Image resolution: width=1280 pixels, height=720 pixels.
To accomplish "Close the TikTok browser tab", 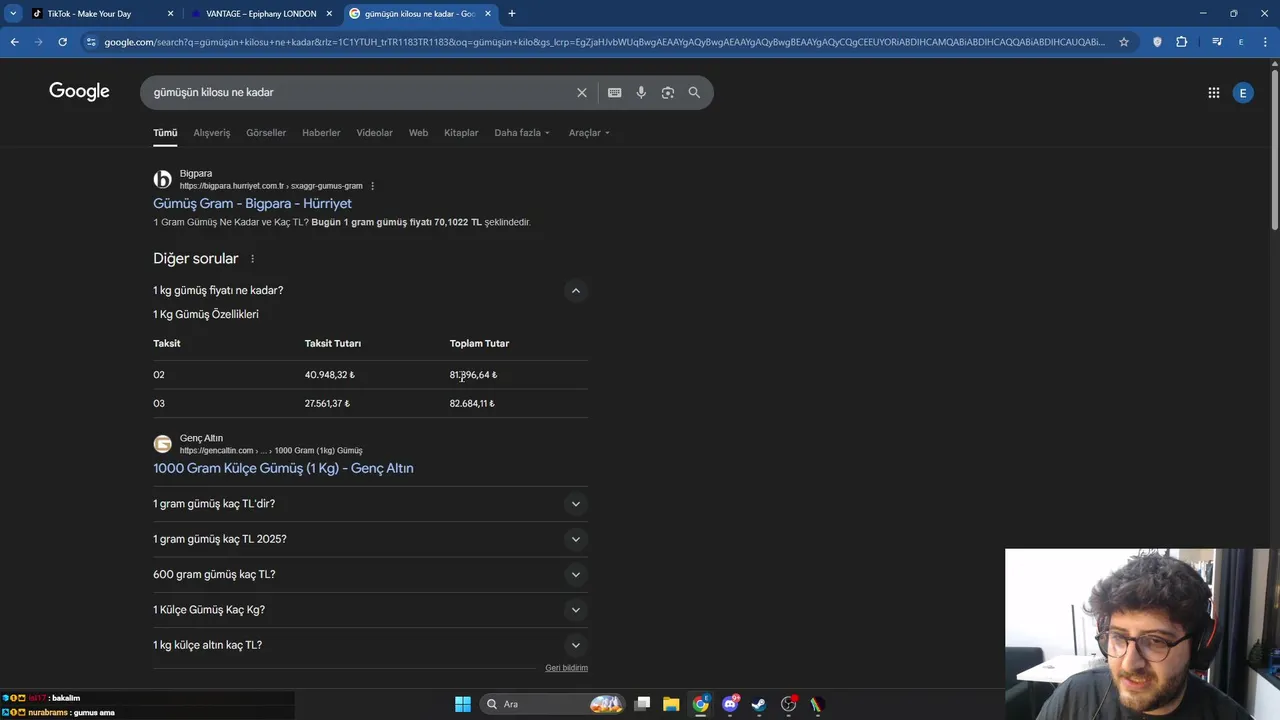I will (170, 13).
